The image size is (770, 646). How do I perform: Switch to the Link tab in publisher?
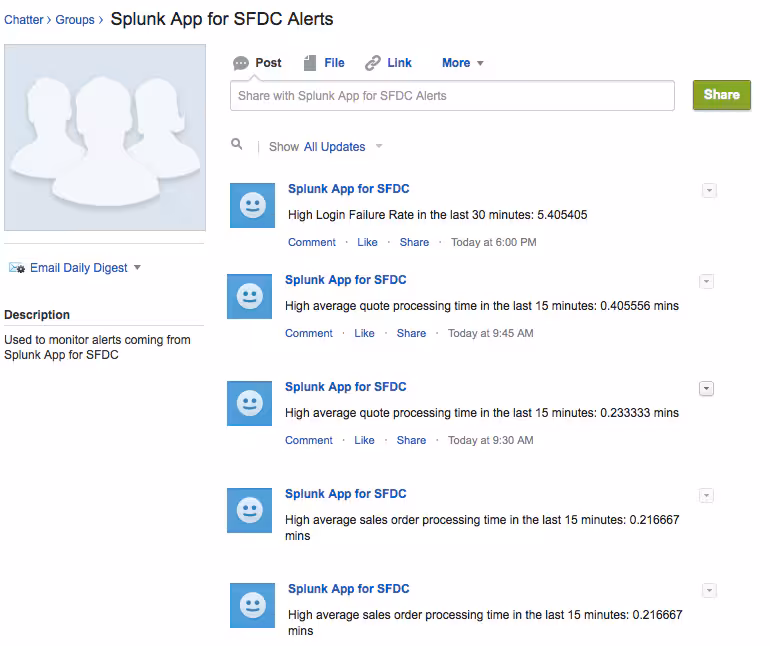[399, 63]
